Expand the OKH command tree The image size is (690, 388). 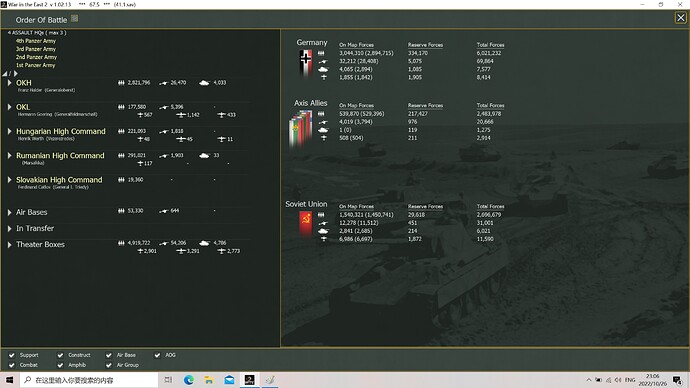(x=9, y=83)
